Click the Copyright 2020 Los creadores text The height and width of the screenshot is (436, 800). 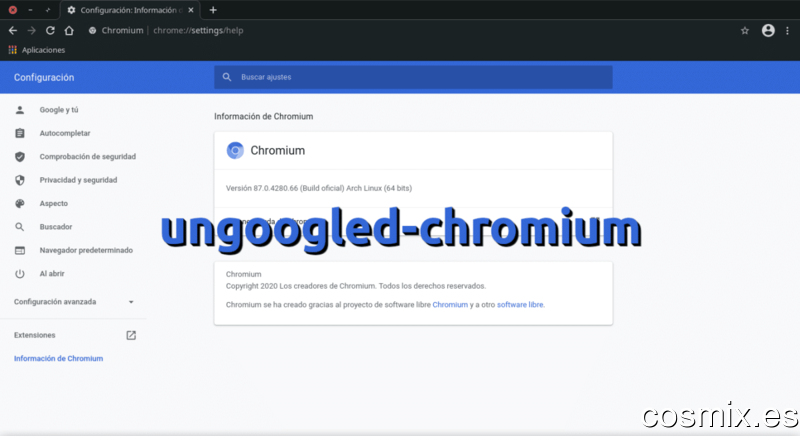coord(356,286)
